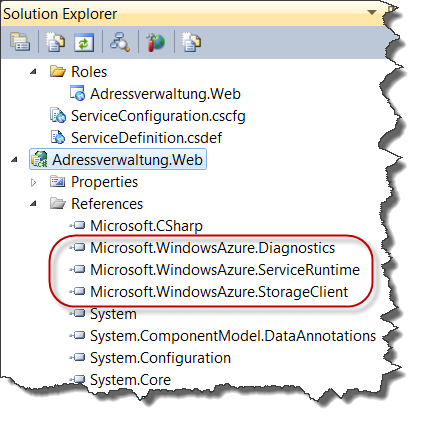Click reference icon beside Microsoft.WindowsAzure.StorageClient
Viewport: 435px width, 423px height.
pos(77,292)
